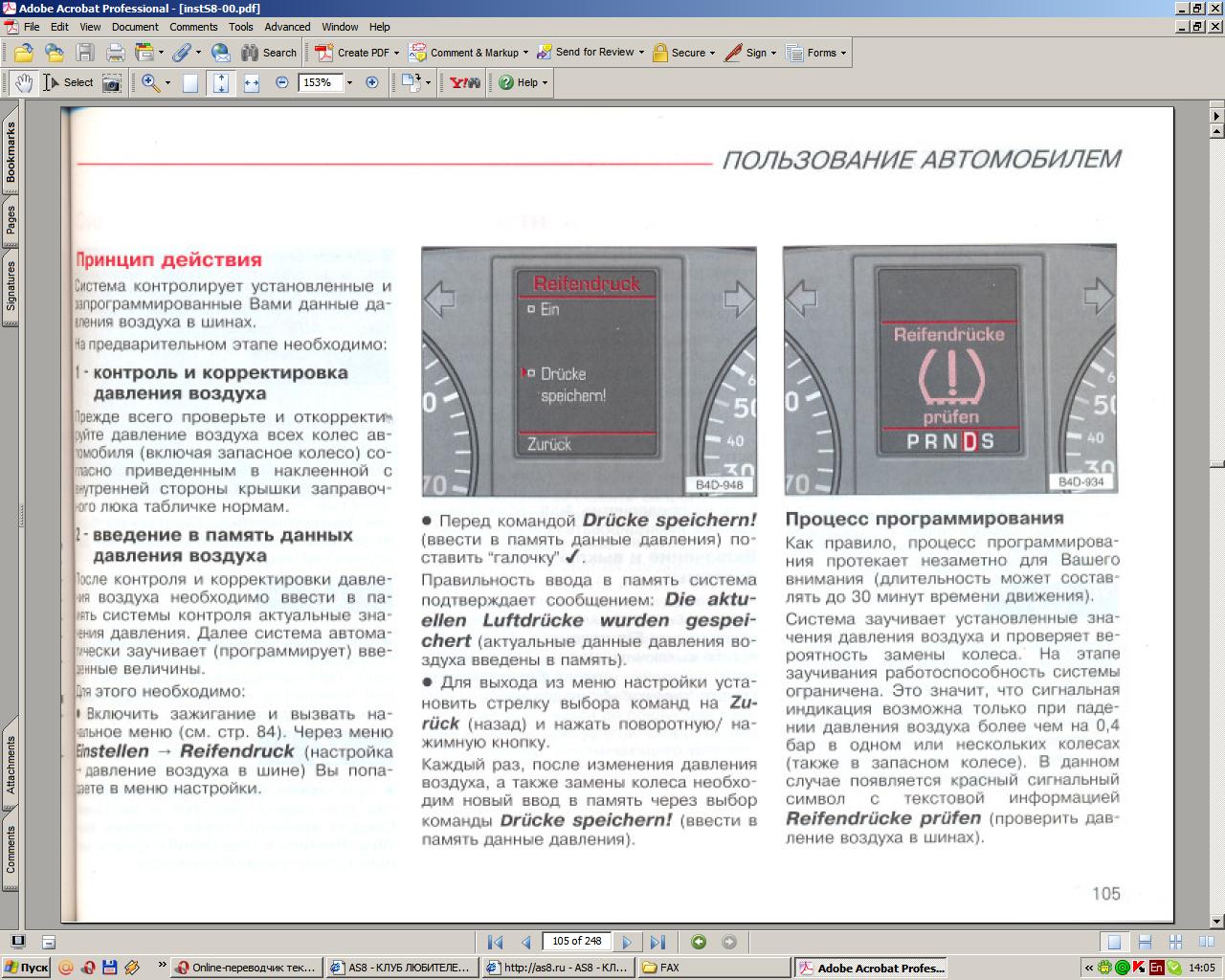Select the Hand tool
Image resolution: width=1225 pixels, height=980 pixels.
coord(24,83)
